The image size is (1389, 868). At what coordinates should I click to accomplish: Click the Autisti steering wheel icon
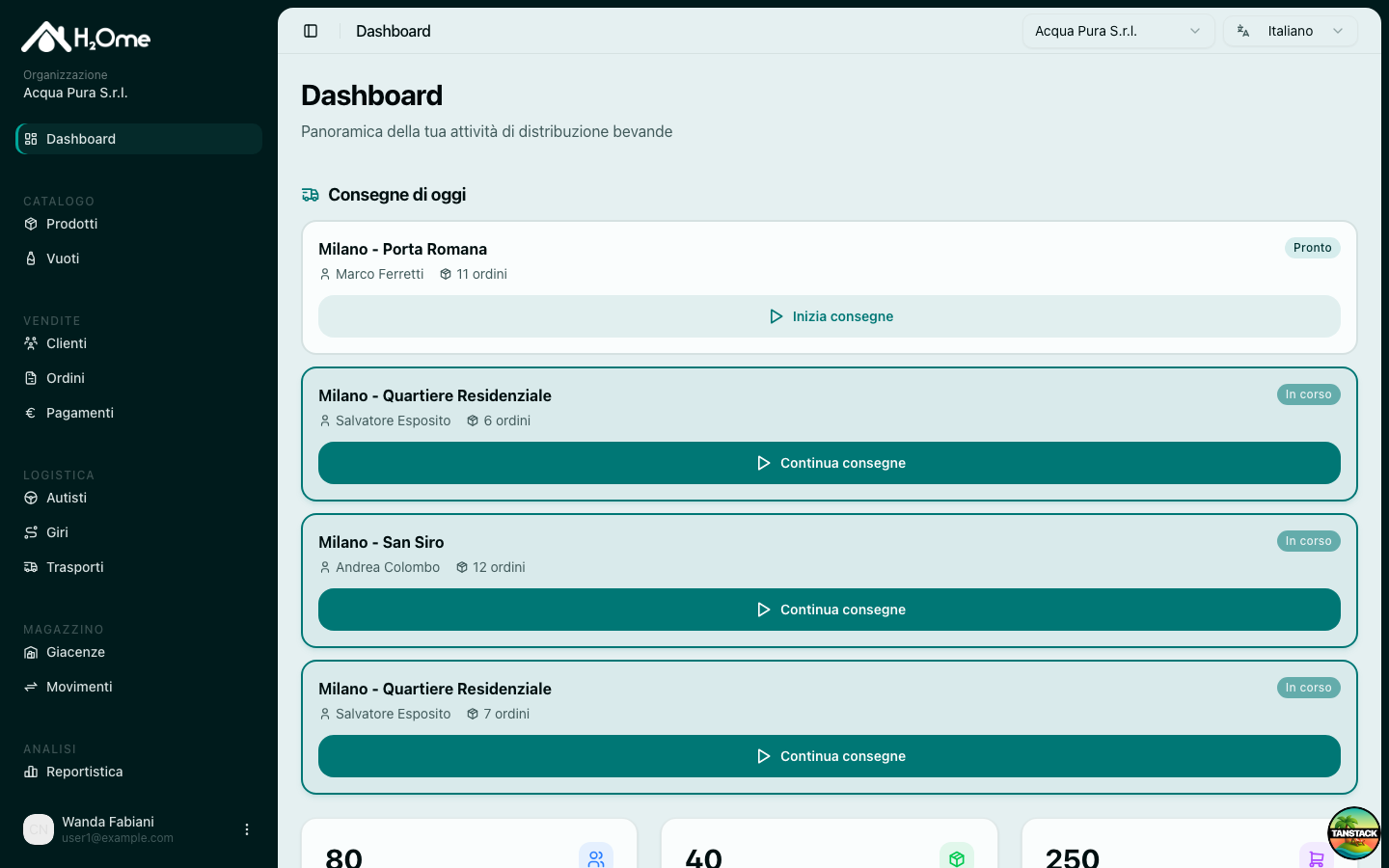[31, 498]
